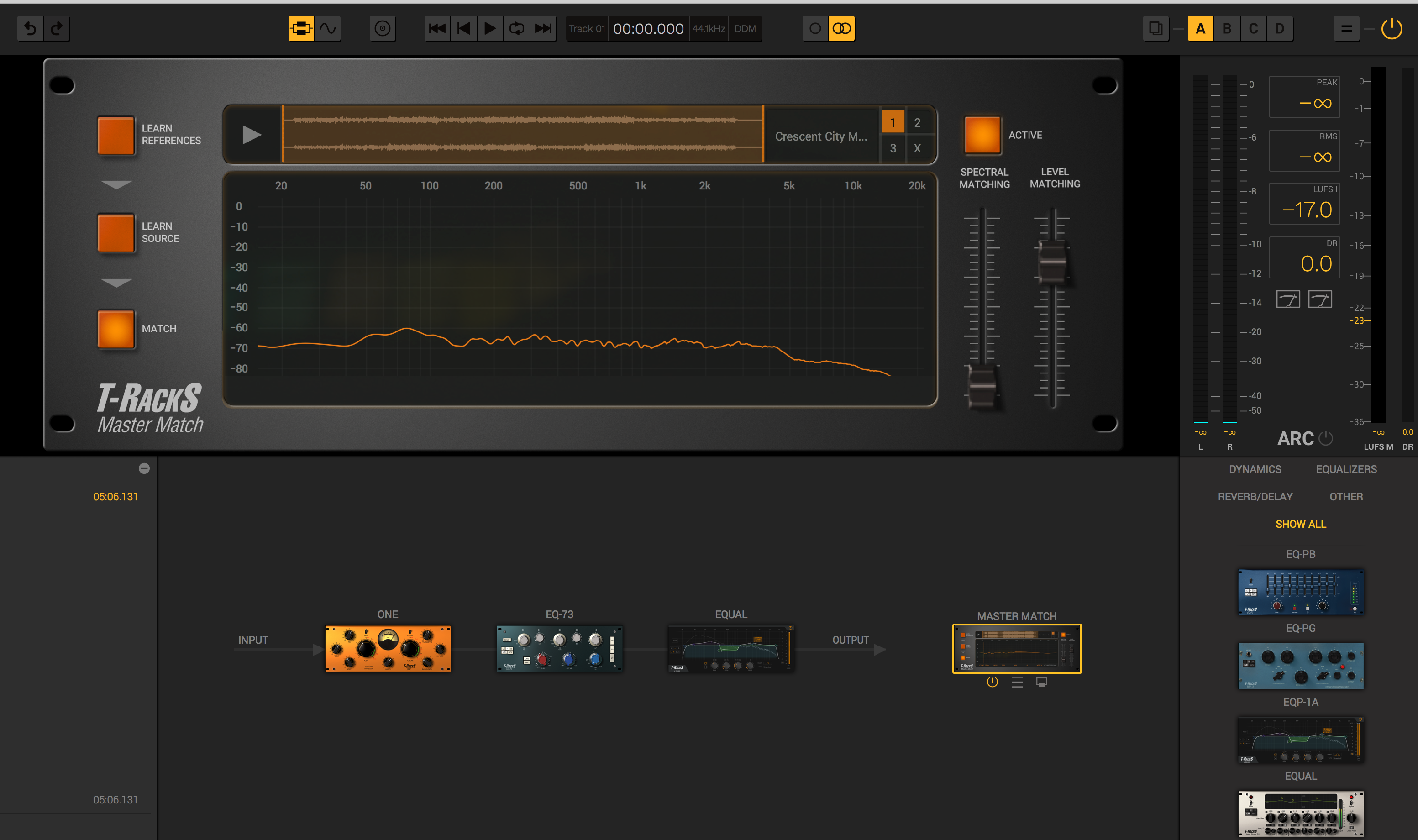Select stereo linked circles icon
Viewport: 1418px width, 840px height.
point(842,28)
